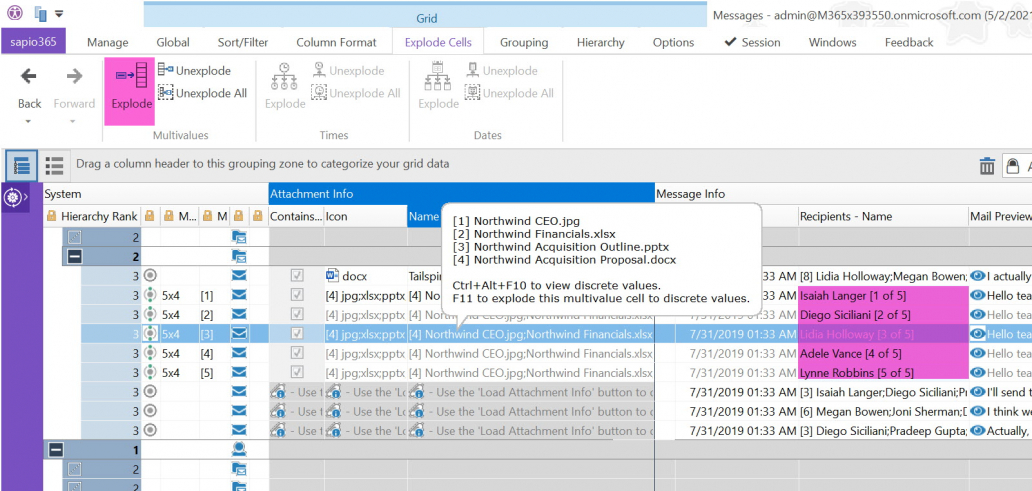Toggle the attachment checkbox in the selected [3] row
The width and height of the screenshot is (1032, 491).
(x=297, y=334)
